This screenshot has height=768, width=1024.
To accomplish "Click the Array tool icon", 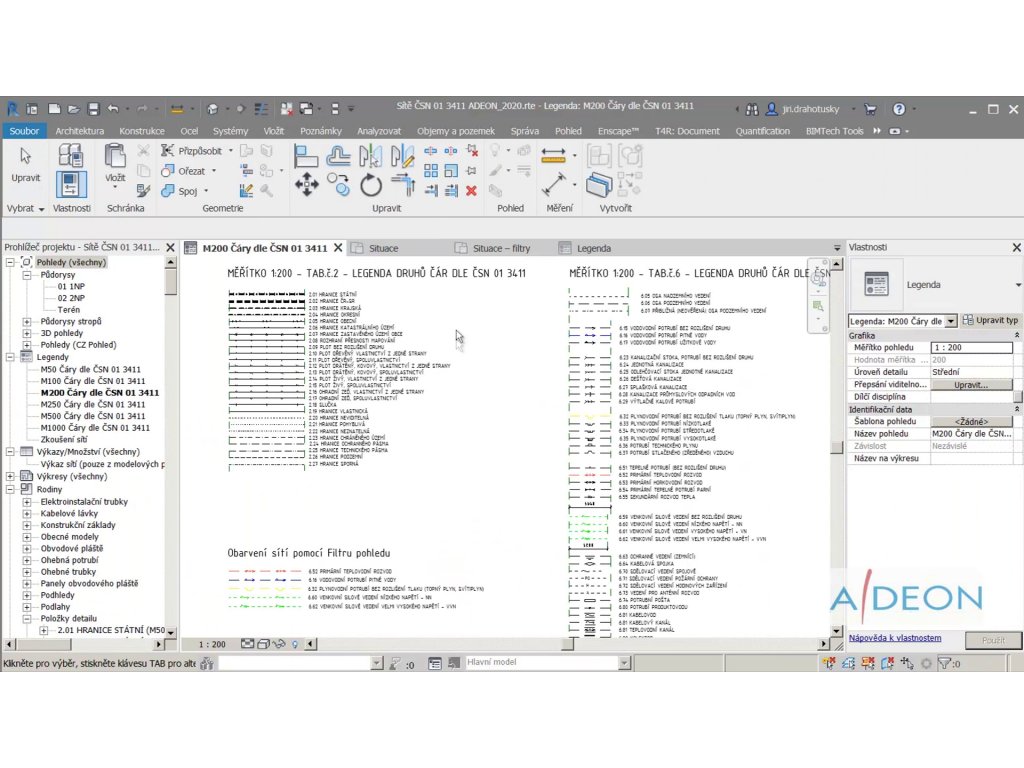I will pos(431,171).
